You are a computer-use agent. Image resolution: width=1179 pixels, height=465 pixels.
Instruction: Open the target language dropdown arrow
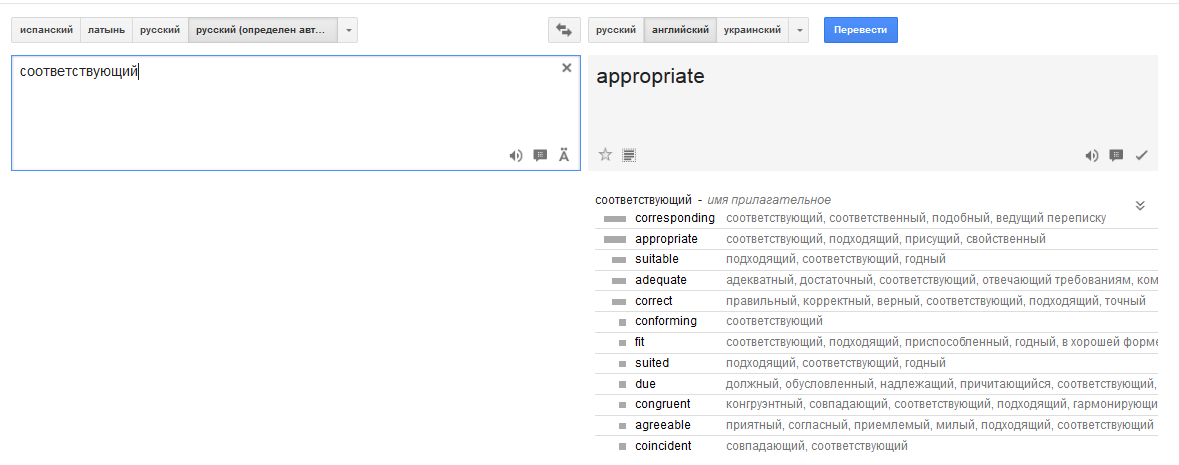(x=799, y=30)
